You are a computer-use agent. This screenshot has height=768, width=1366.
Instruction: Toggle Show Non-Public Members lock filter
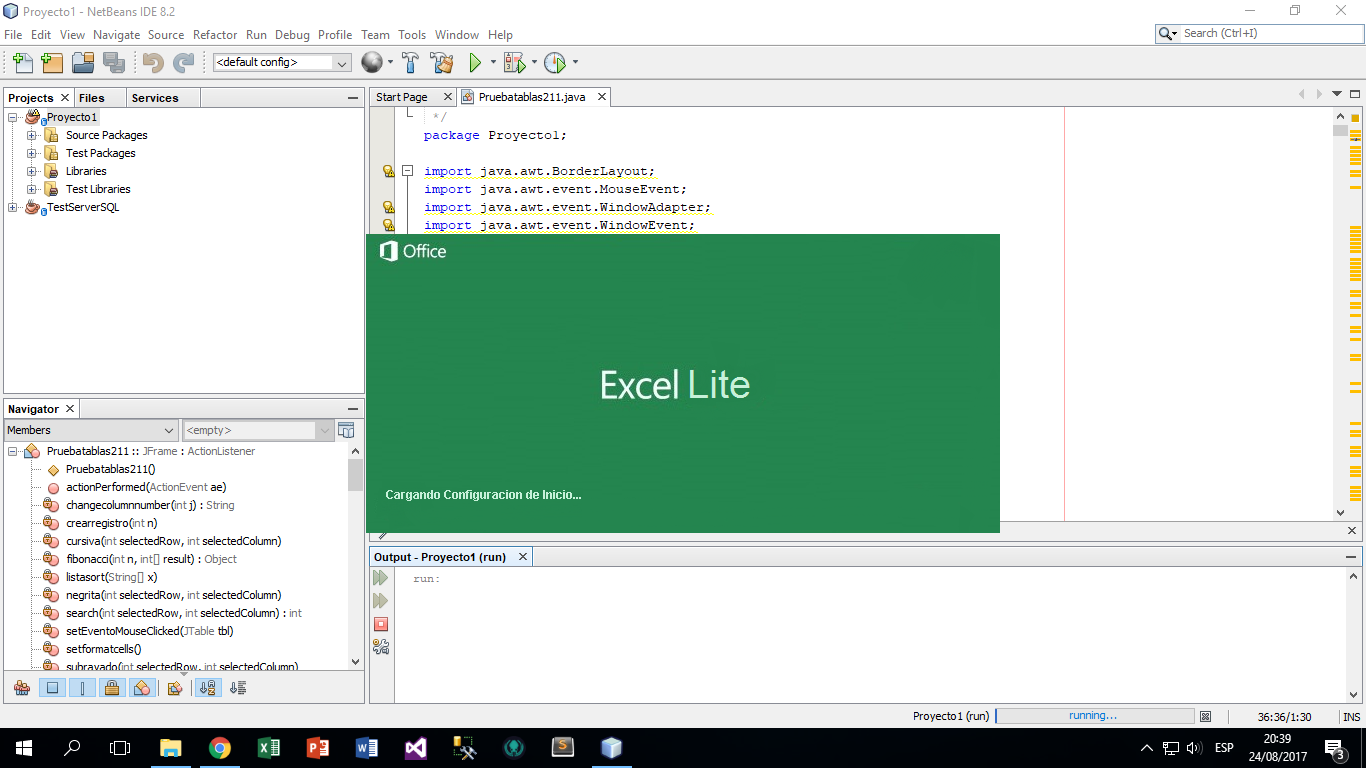click(x=112, y=688)
